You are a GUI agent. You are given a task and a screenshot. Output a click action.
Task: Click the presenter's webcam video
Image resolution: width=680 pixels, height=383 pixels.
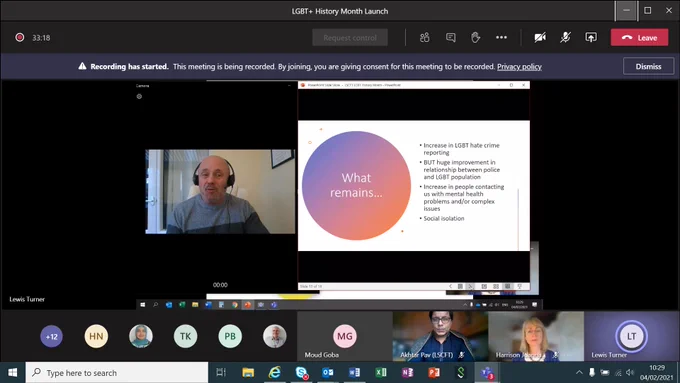point(220,192)
